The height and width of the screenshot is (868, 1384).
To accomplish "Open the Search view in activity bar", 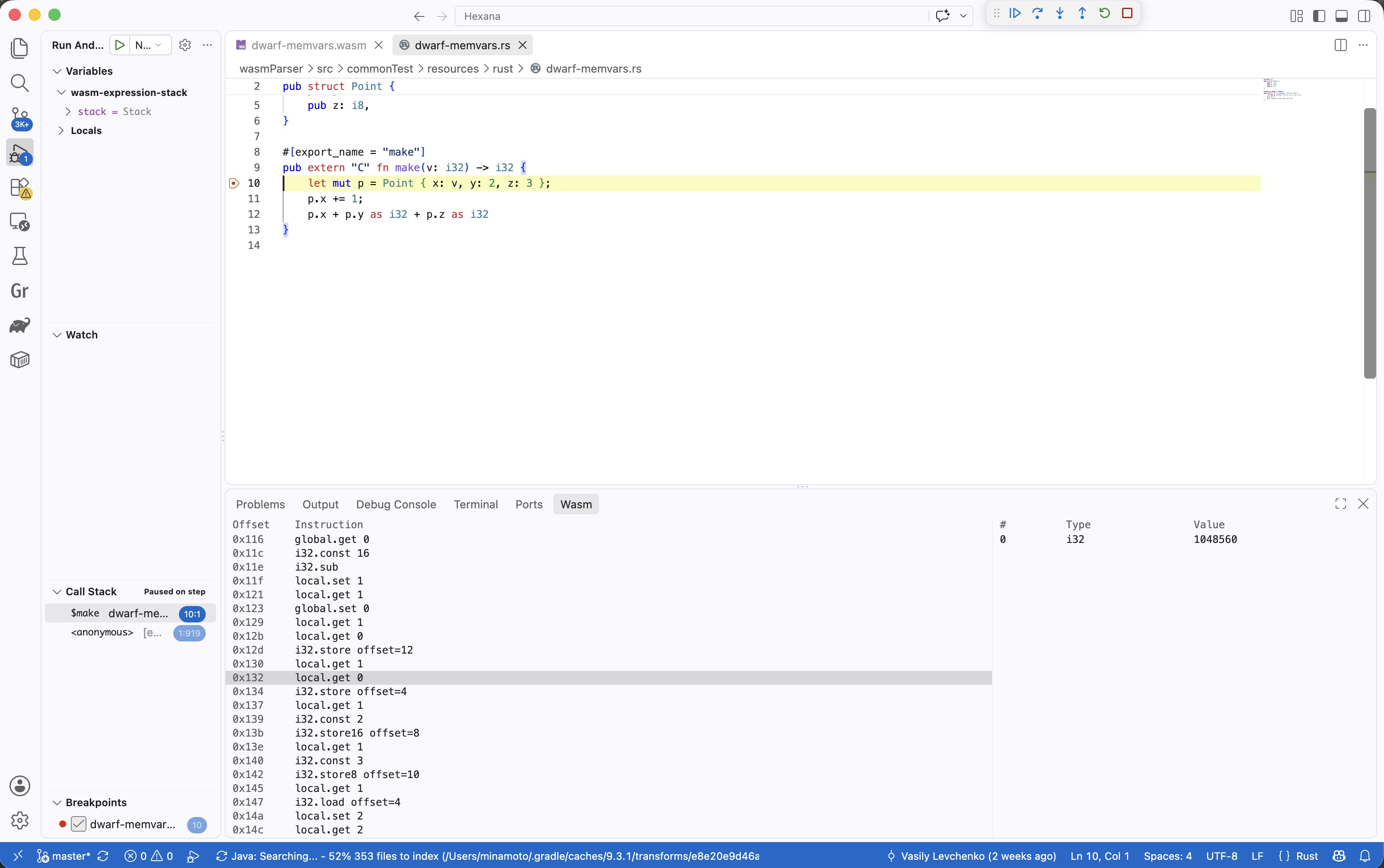I will (x=20, y=83).
